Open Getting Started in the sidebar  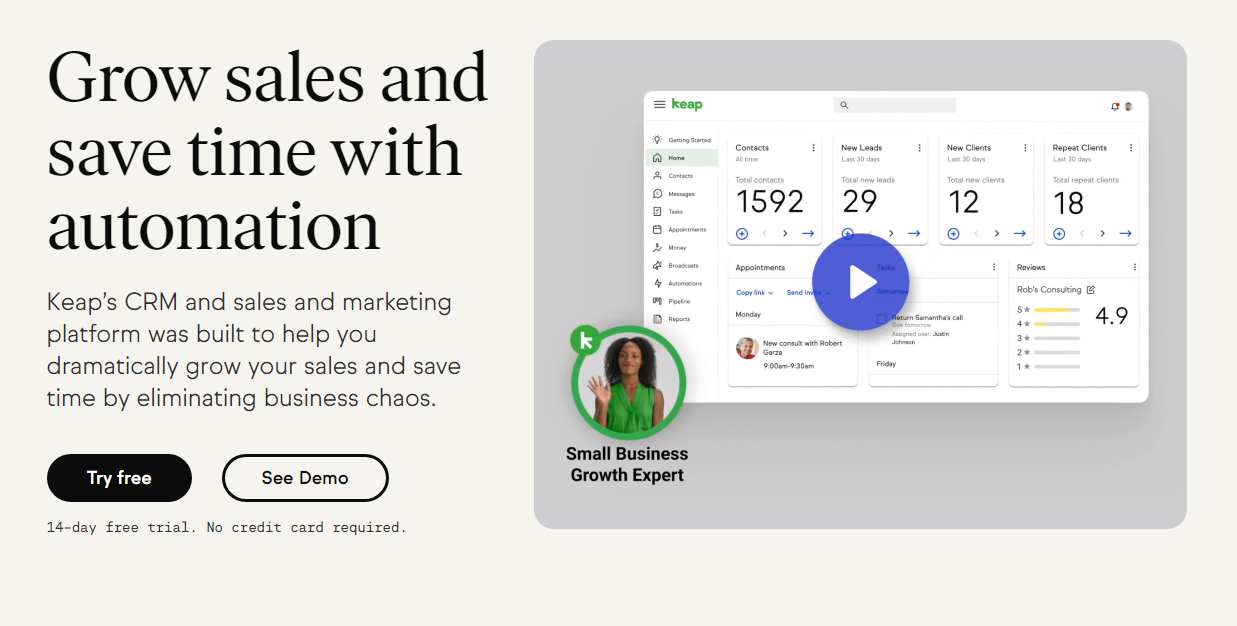(682, 140)
